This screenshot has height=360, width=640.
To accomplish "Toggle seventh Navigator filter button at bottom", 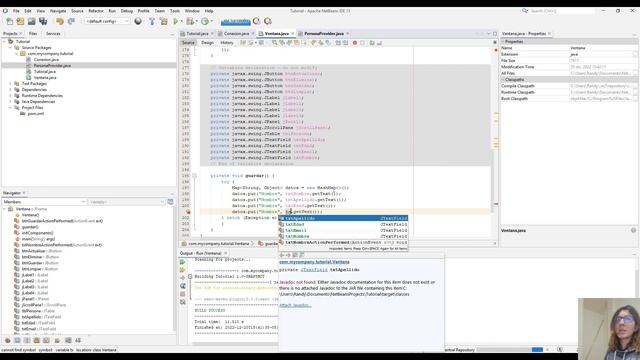I will 68,340.
